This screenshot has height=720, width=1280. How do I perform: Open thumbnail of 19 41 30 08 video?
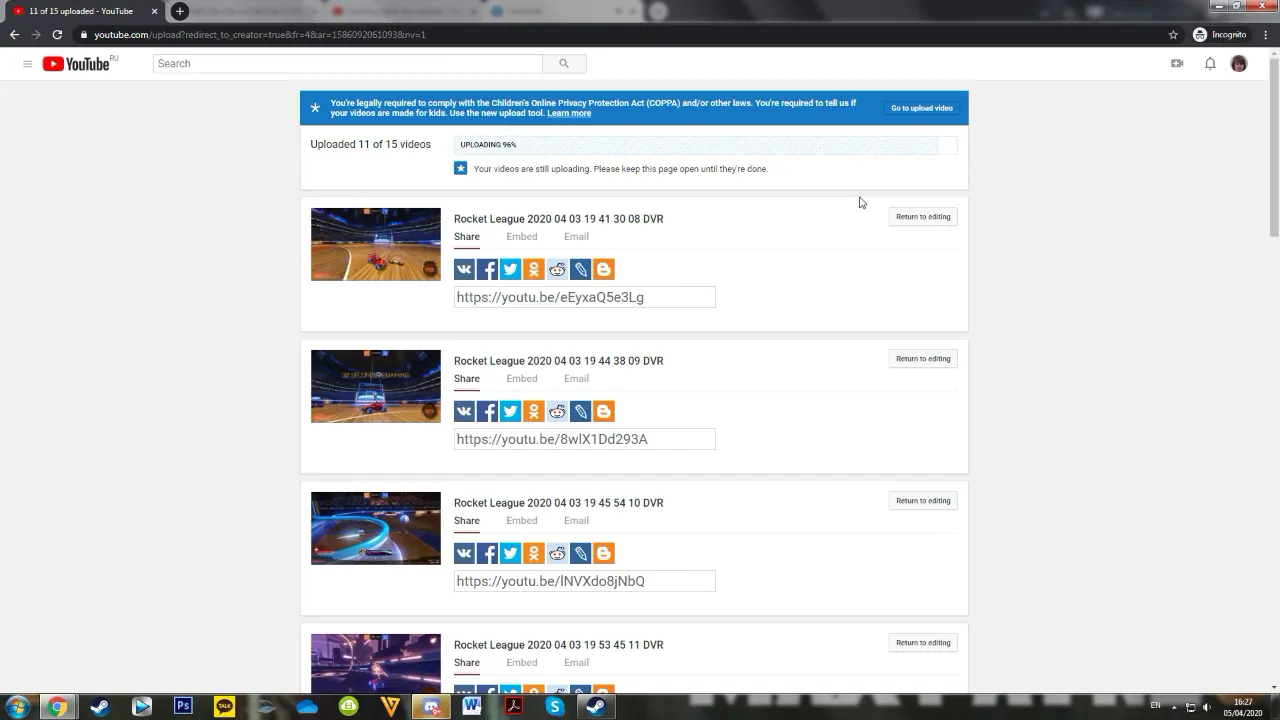point(376,244)
